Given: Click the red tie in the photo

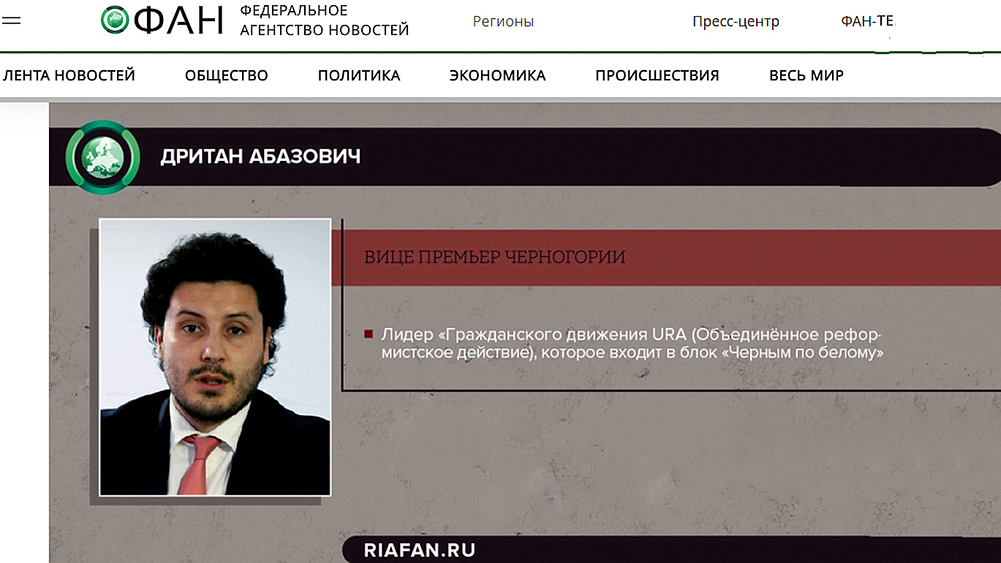Looking at the screenshot, I should pyautogui.click(x=199, y=465).
